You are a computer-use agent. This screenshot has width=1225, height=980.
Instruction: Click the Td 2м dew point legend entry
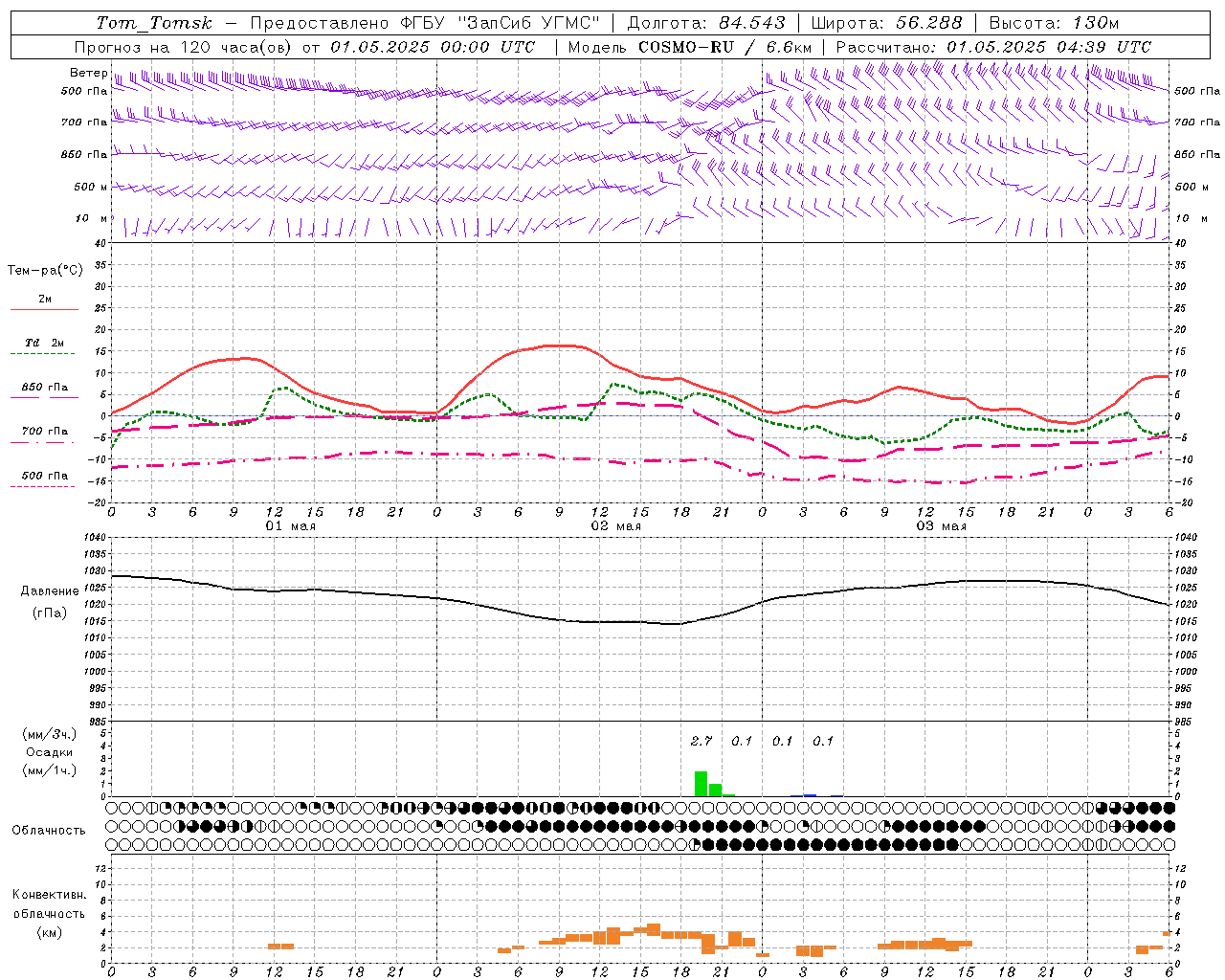pyautogui.click(x=44, y=343)
